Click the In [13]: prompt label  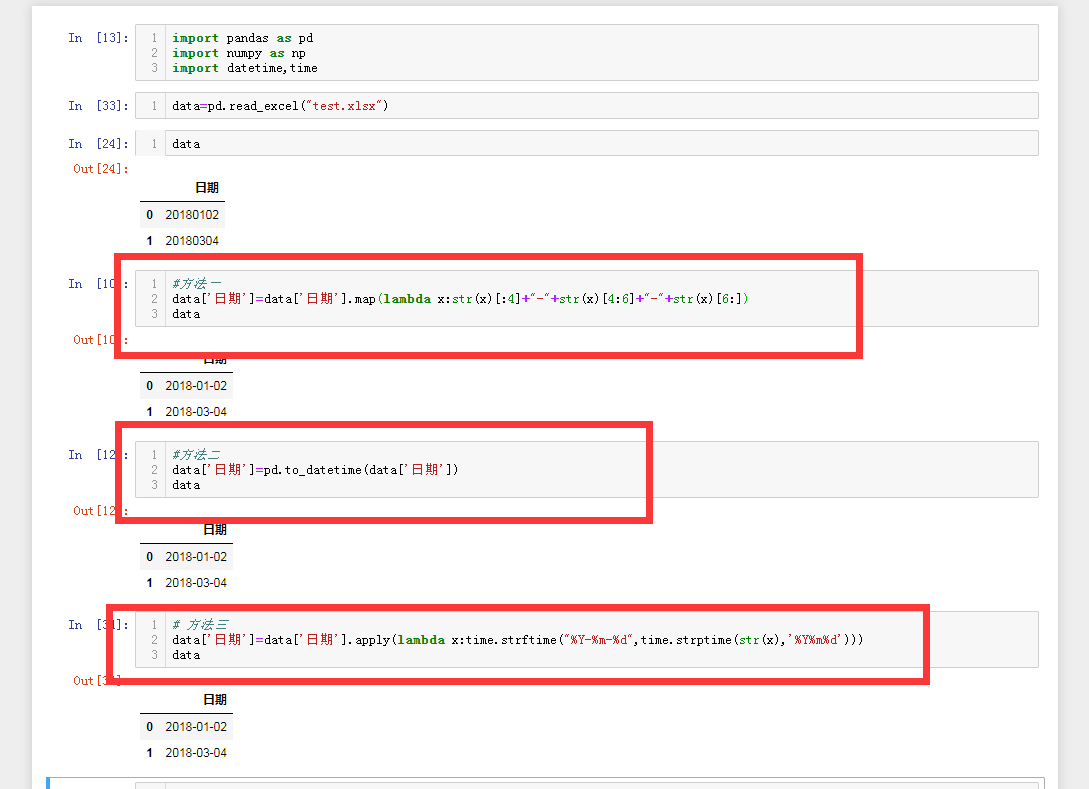pyautogui.click(x=99, y=38)
